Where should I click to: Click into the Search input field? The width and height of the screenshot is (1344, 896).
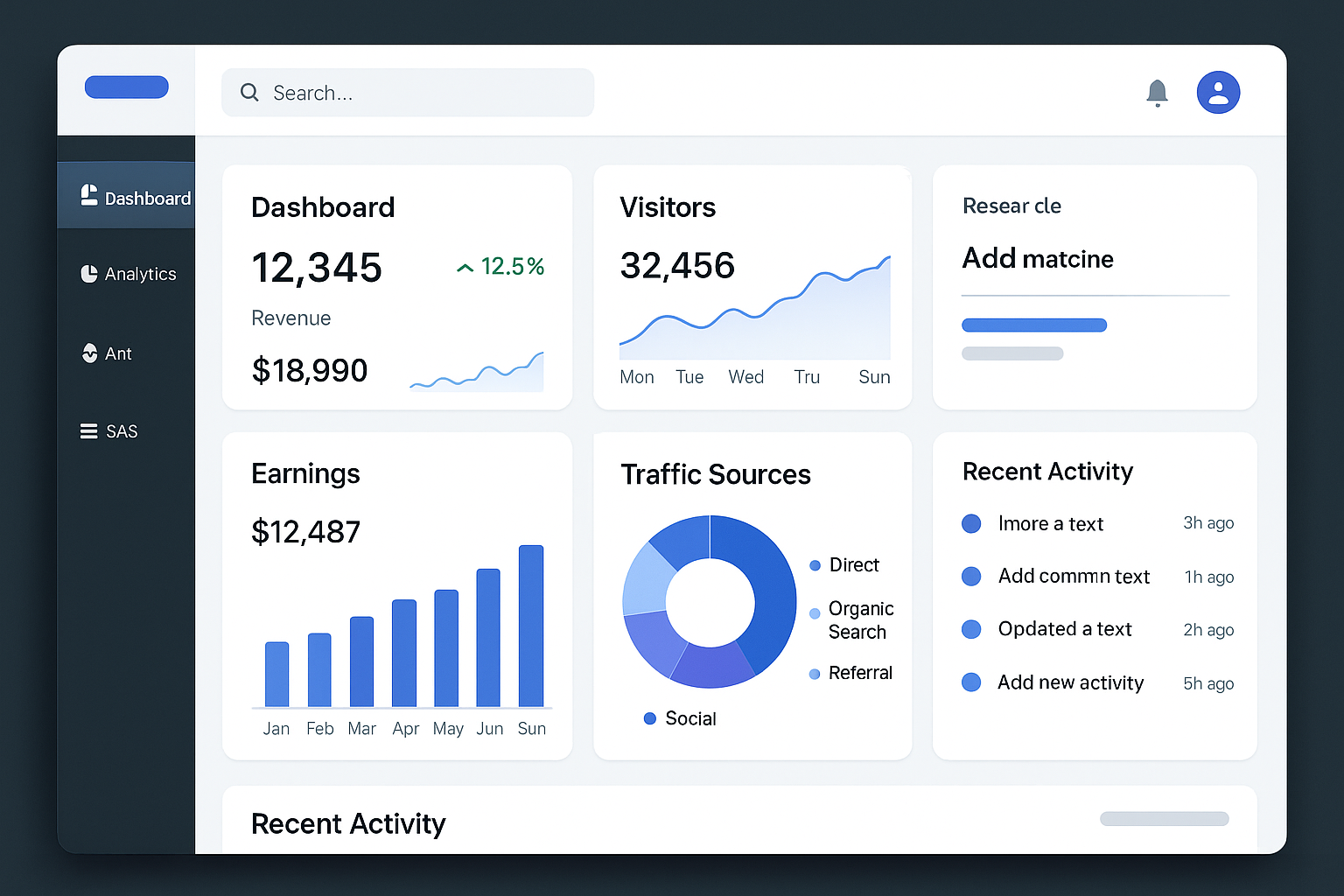(x=420, y=93)
